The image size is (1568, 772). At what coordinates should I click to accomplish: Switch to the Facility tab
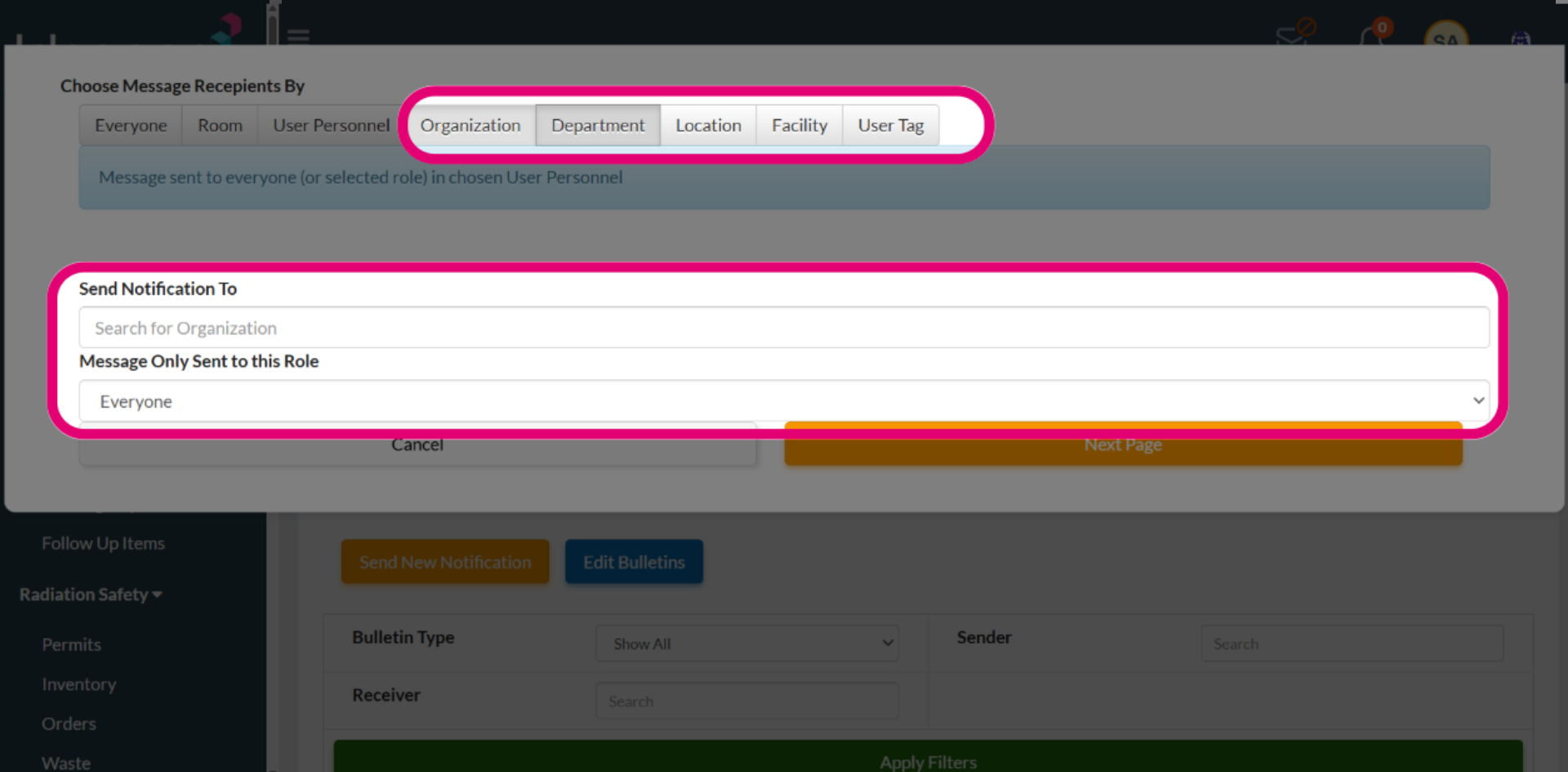(x=800, y=125)
